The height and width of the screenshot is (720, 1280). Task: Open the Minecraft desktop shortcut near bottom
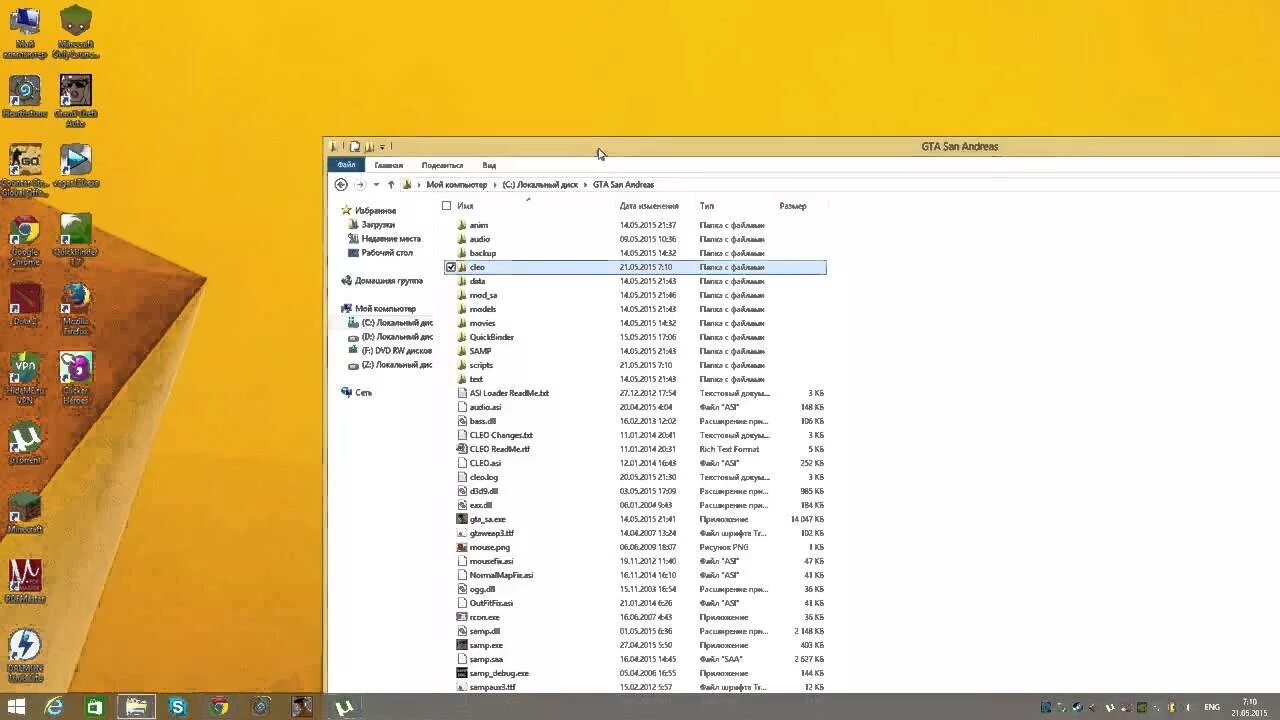tap(25, 512)
